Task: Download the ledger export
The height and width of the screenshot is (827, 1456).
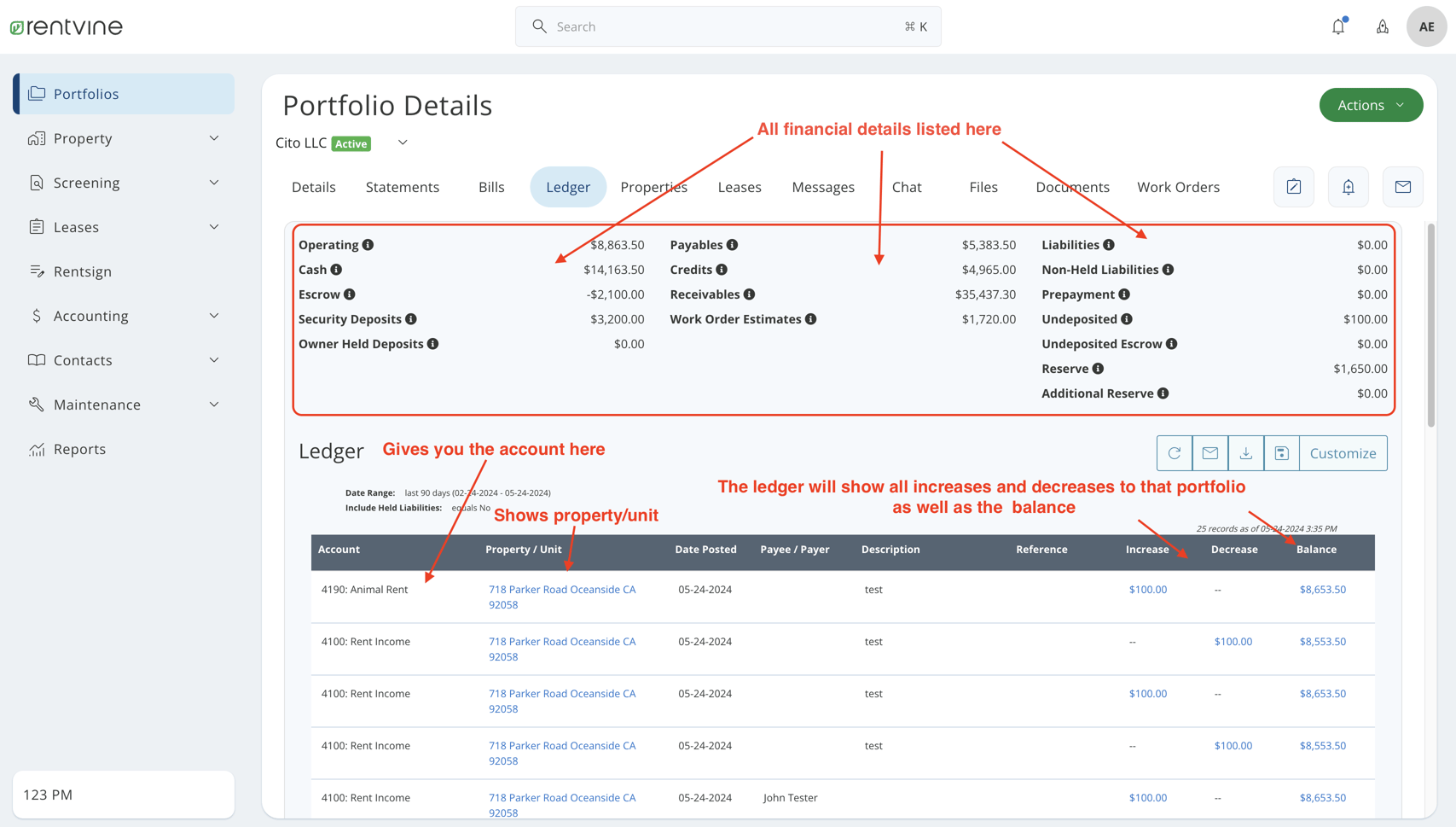Action: (1246, 453)
